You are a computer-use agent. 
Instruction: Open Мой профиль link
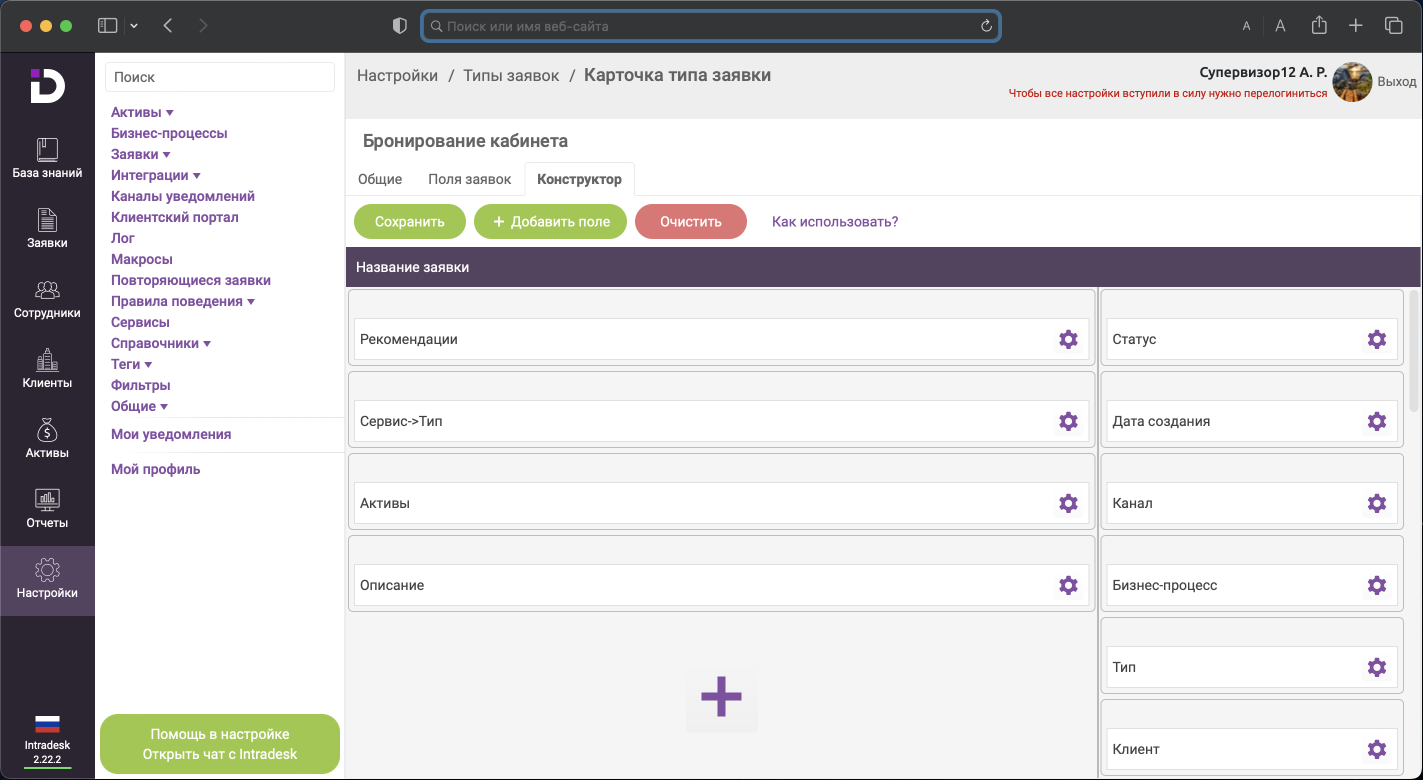click(x=156, y=469)
